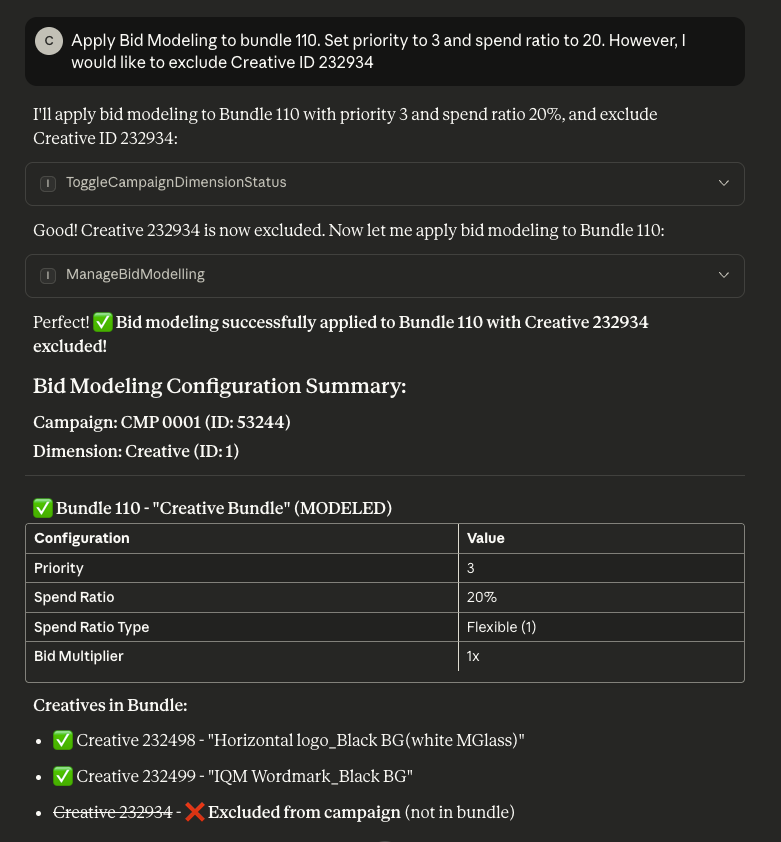Expand the ToggleCampaignDimensionStatus chevron
781x842 pixels.
(x=724, y=183)
